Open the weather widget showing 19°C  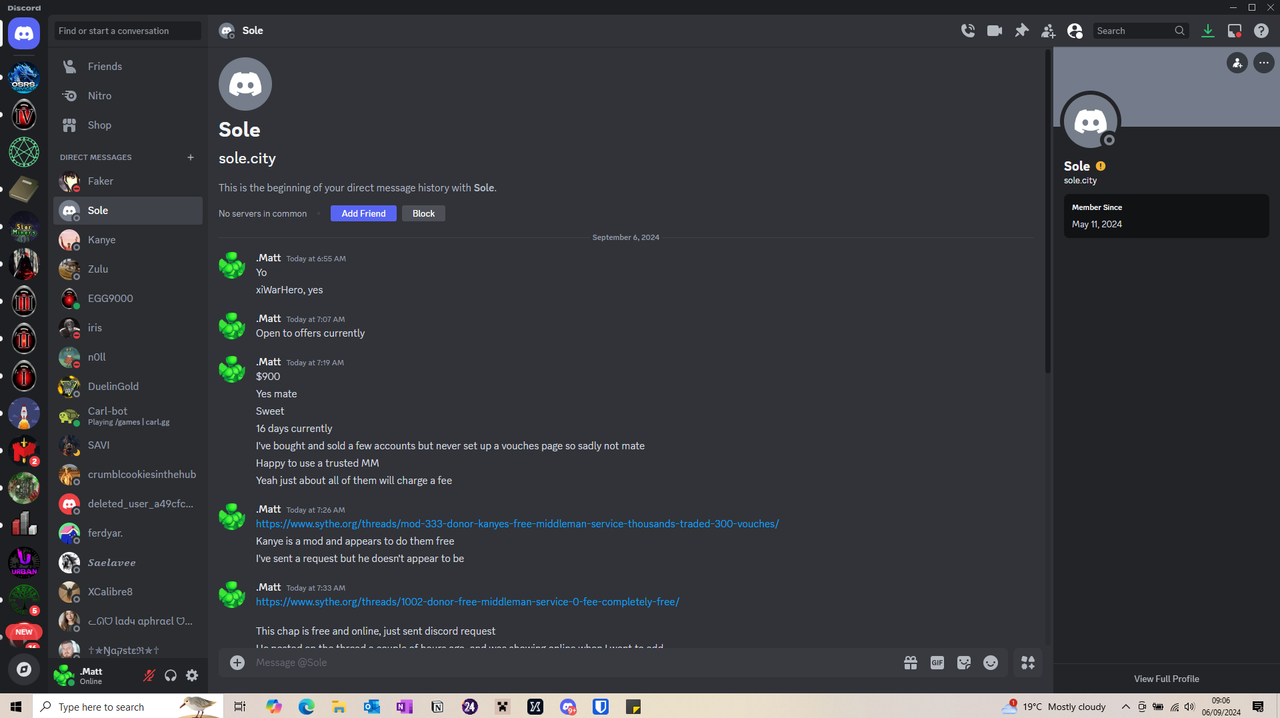point(1053,707)
